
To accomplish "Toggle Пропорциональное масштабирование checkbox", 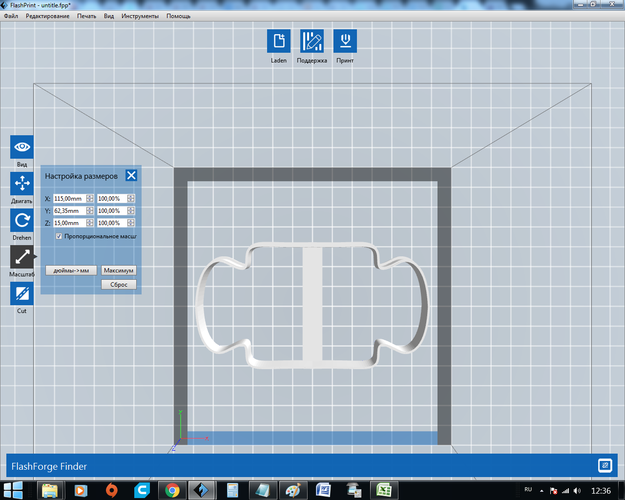I will pos(59,236).
